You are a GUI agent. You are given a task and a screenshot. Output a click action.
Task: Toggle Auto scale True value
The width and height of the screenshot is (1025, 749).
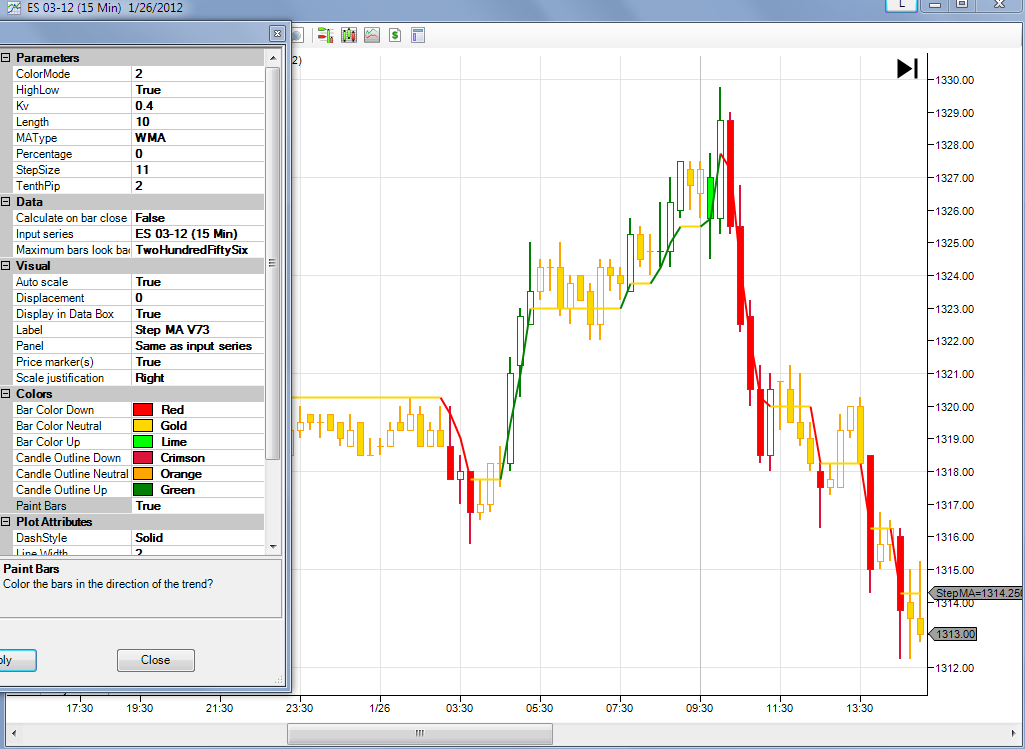click(x=198, y=282)
